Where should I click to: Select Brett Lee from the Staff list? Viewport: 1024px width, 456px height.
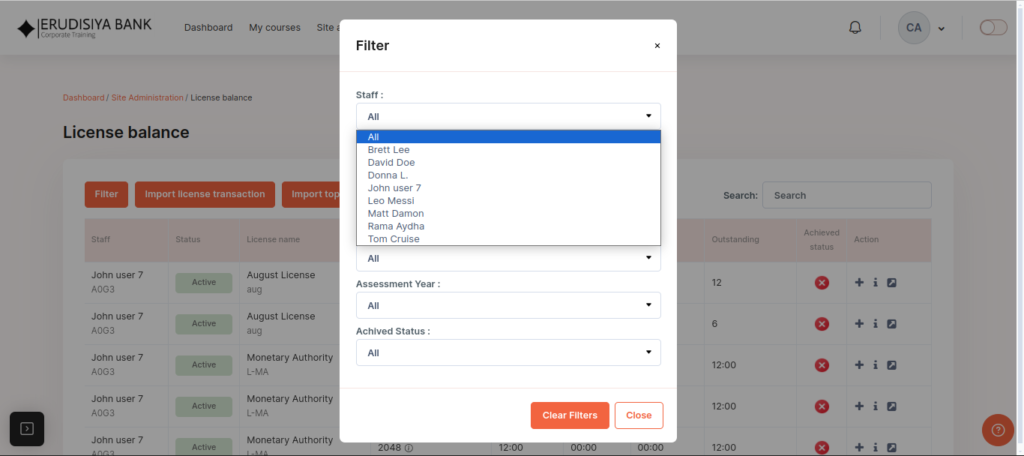(389, 150)
